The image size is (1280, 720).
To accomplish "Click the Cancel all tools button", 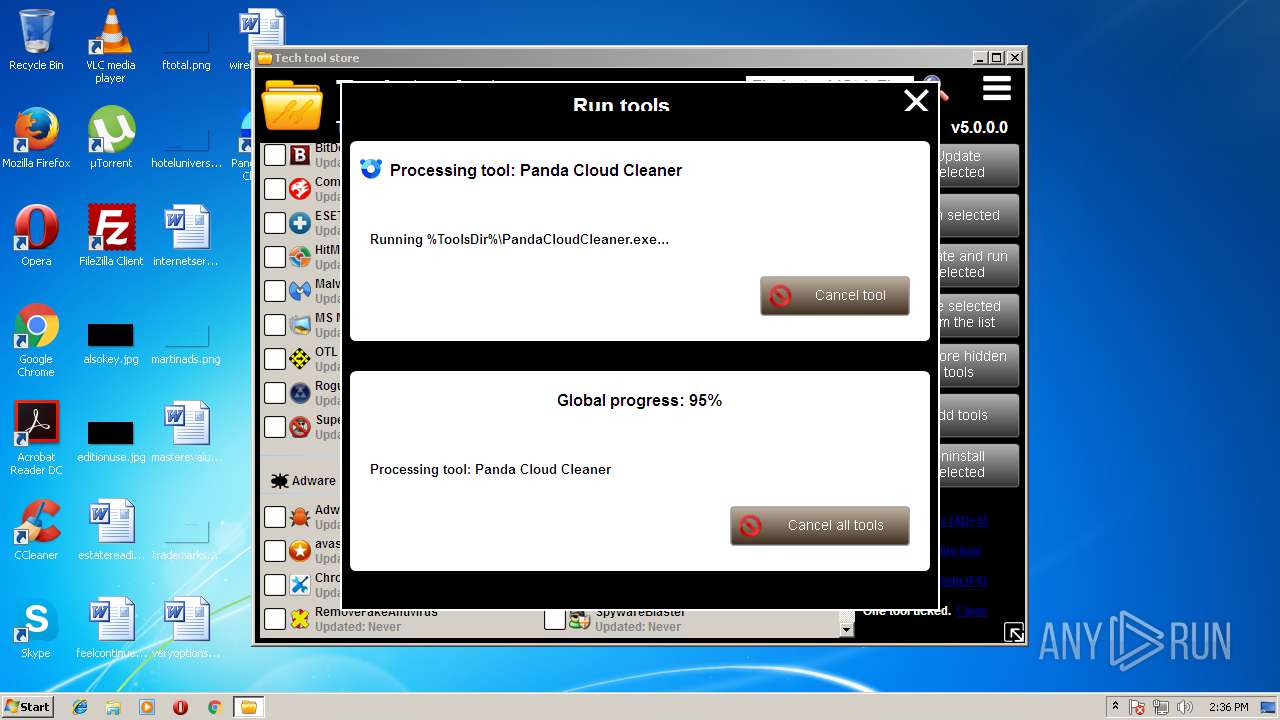I will (x=820, y=526).
